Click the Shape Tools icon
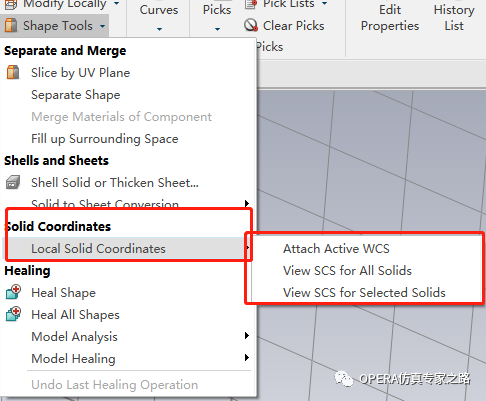Screen dimensions: 486x401 [11, 25]
